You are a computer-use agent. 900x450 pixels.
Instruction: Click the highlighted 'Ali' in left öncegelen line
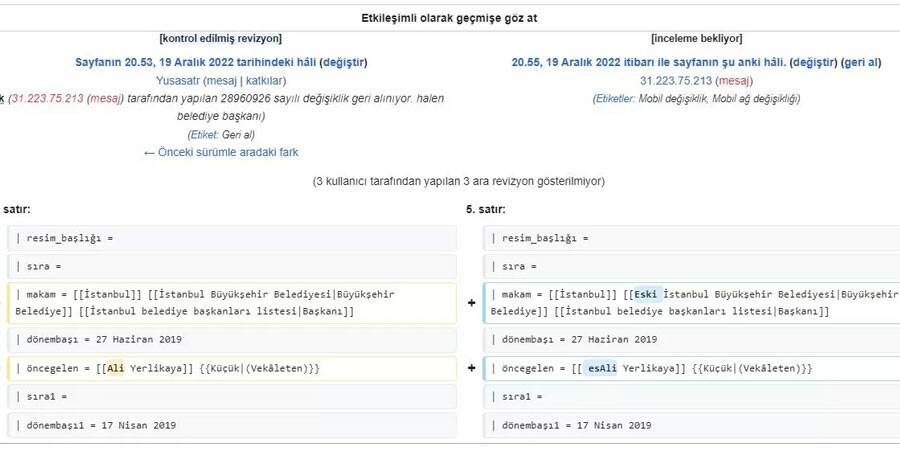115,368
